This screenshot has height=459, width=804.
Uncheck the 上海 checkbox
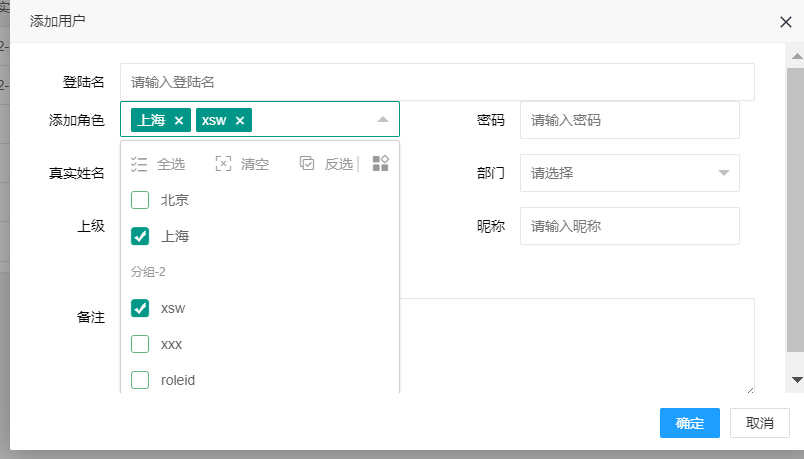[x=140, y=236]
